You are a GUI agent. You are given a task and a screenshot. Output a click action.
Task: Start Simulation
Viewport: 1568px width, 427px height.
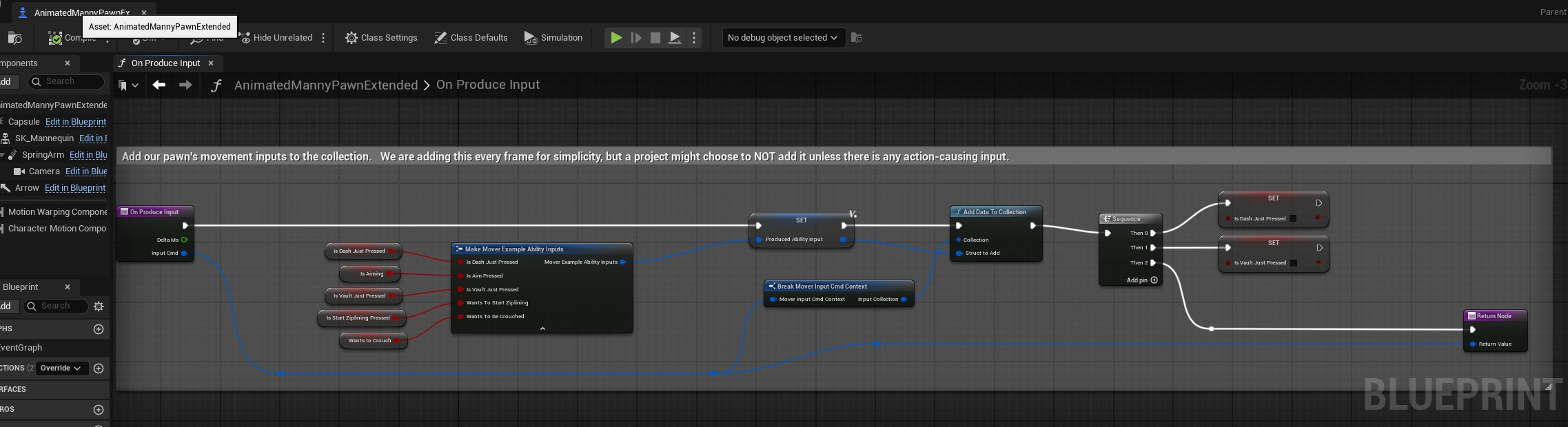click(553, 38)
